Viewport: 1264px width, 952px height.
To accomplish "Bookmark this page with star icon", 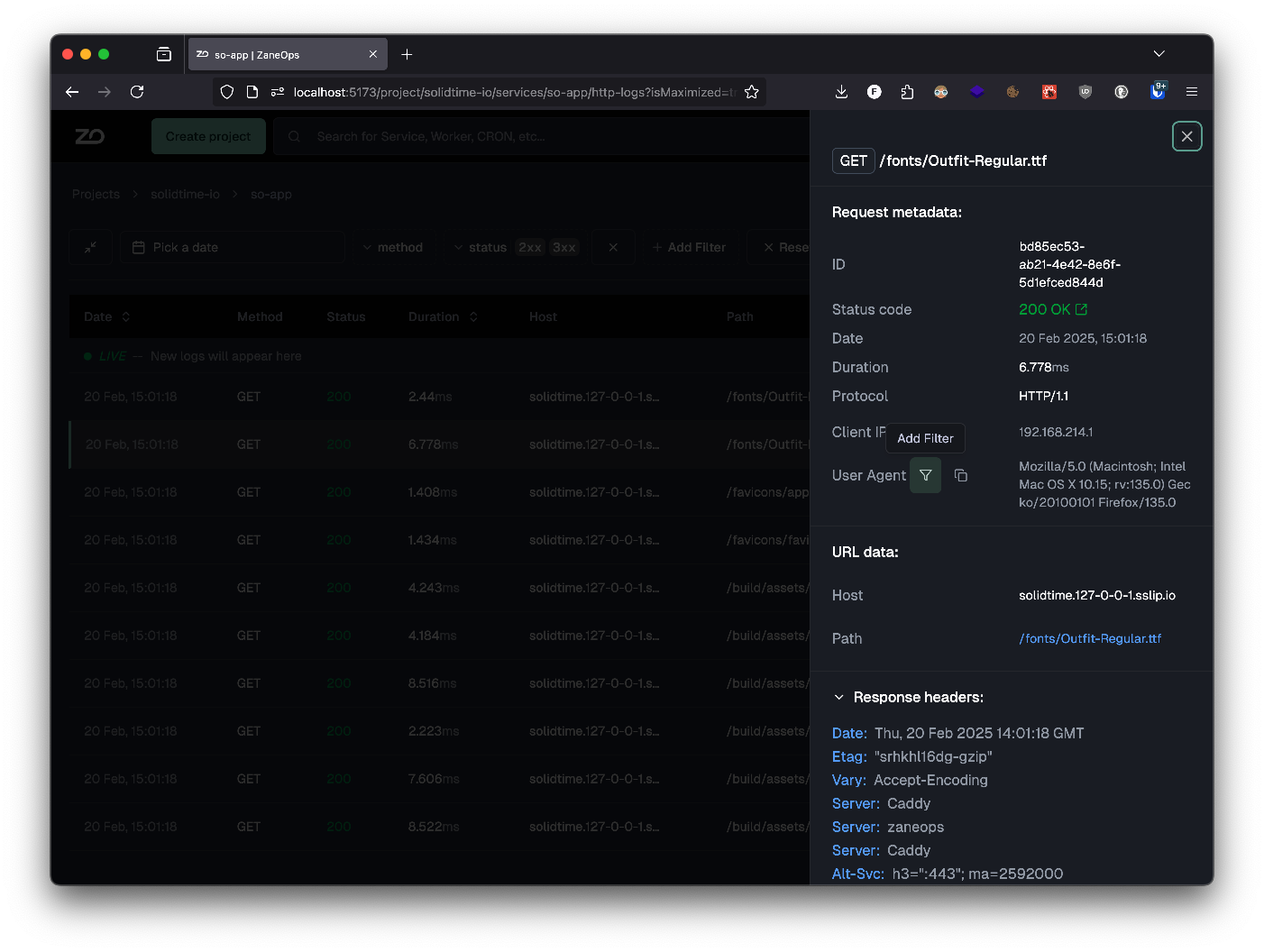I will pos(752,92).
